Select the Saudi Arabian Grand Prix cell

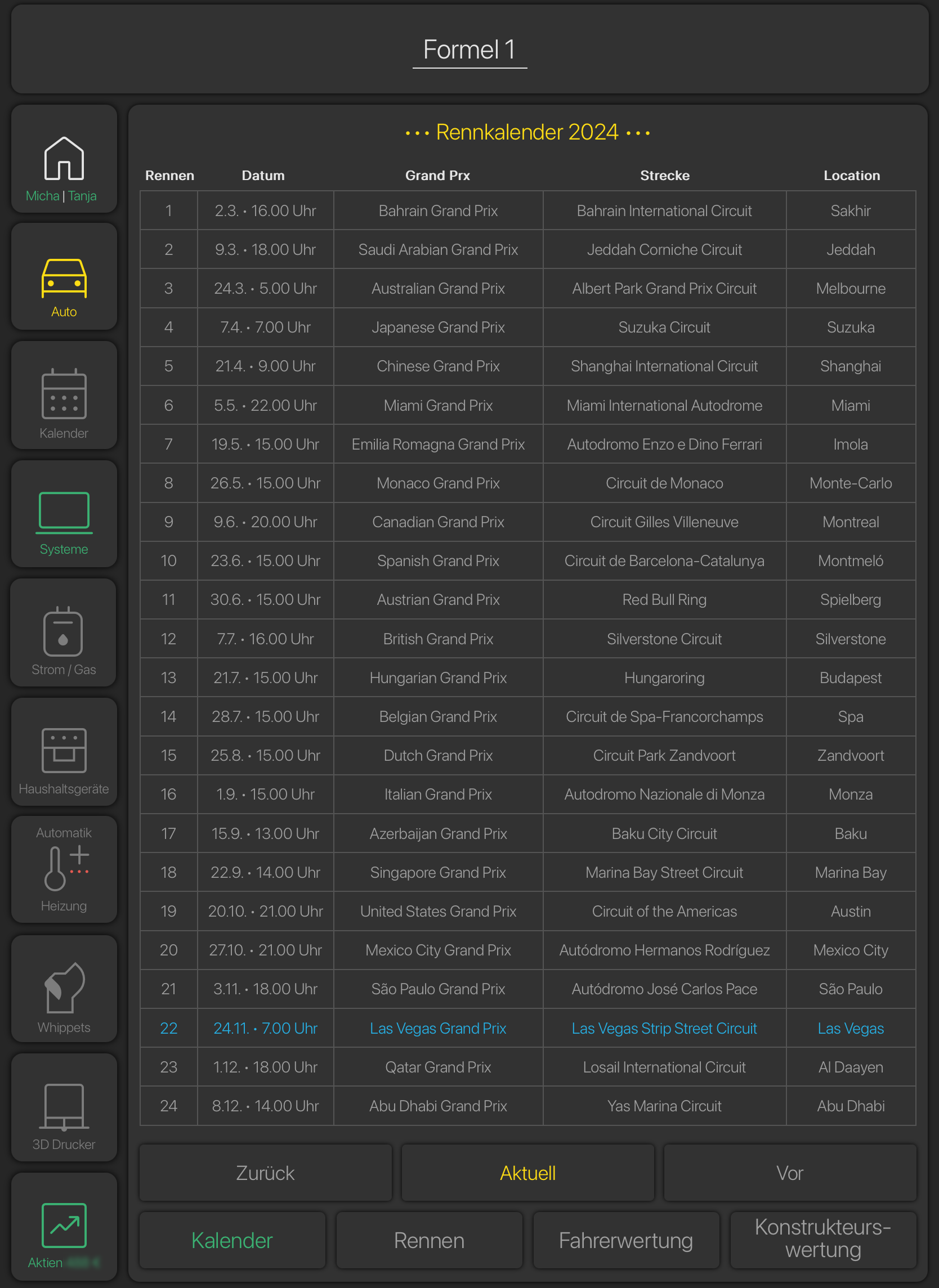438,249
